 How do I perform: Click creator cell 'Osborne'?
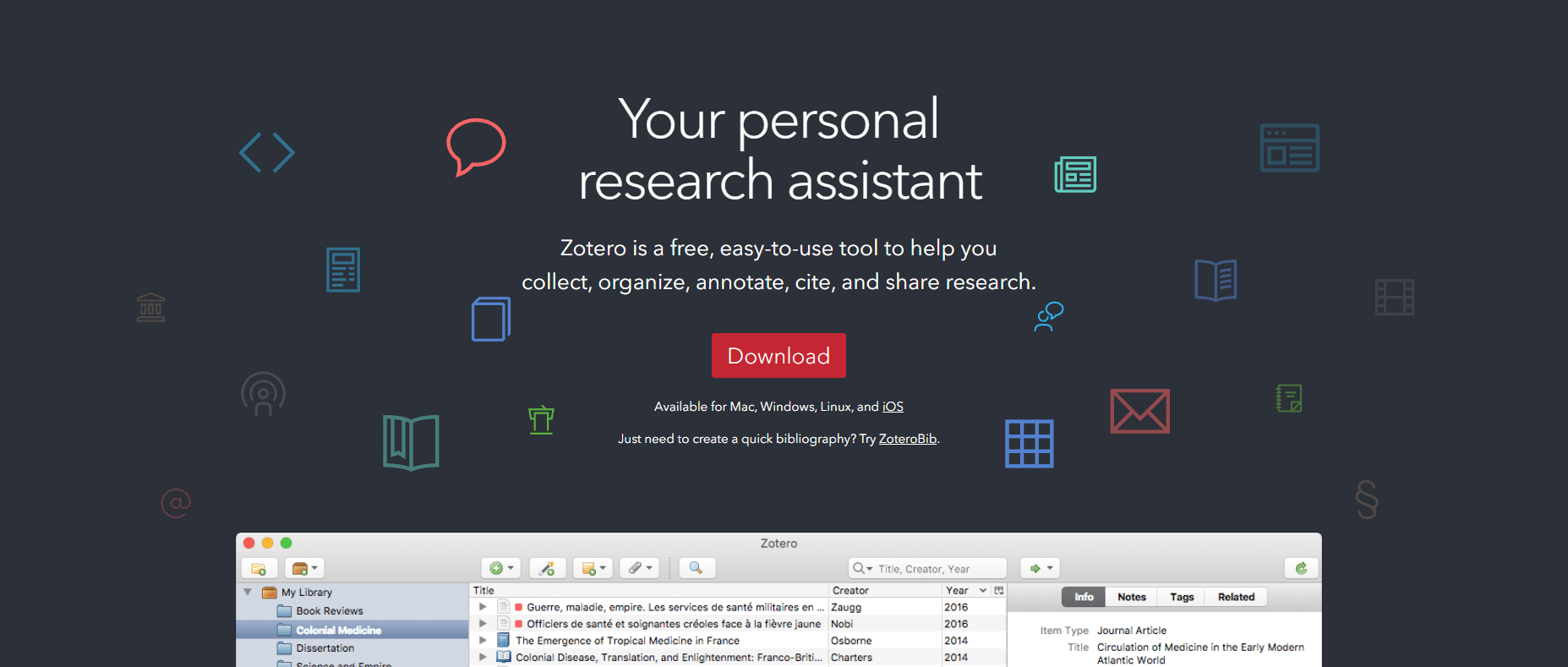pyautogui.click(x=851, y=641)
